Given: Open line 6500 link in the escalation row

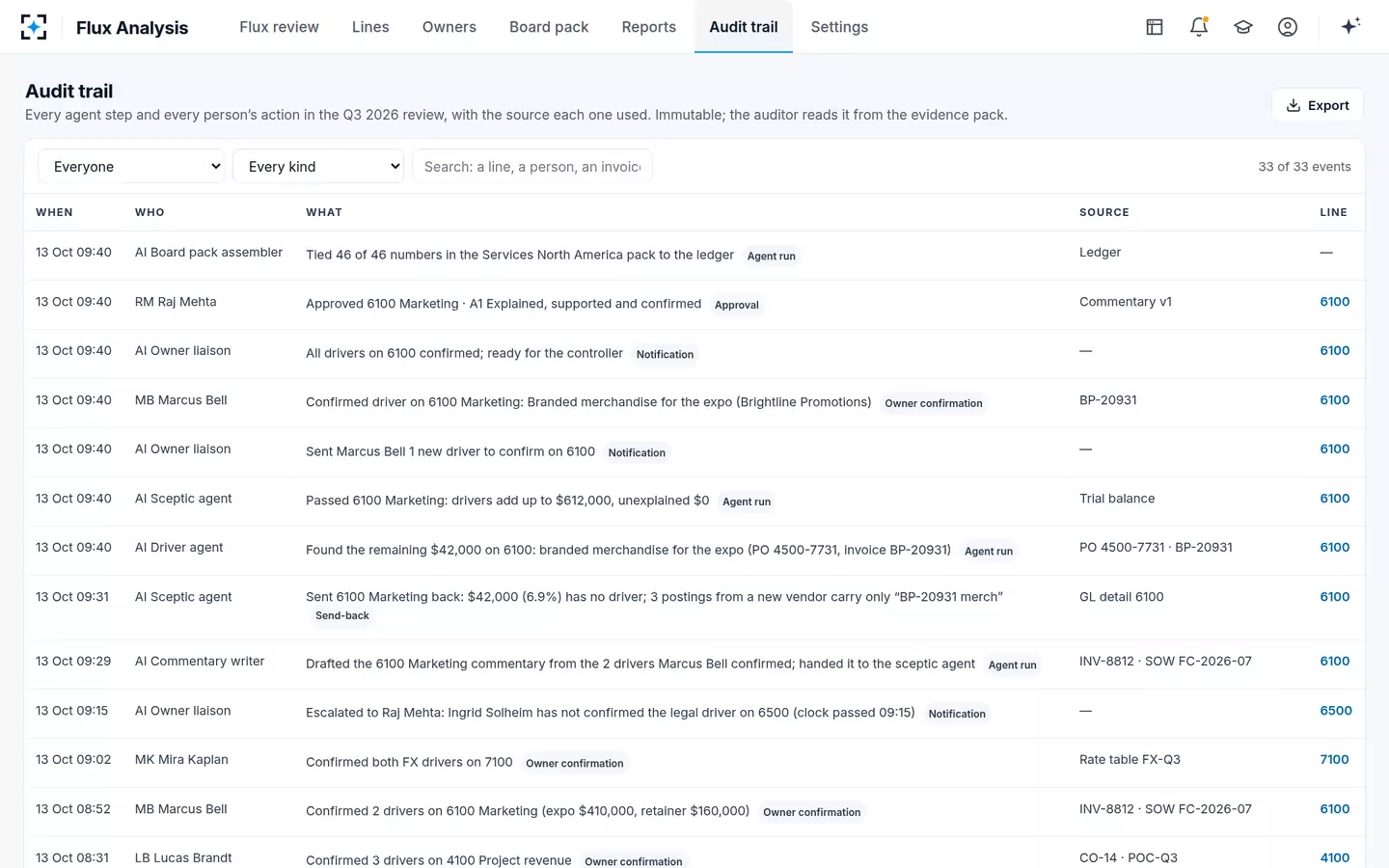Looking at the screenshot, I should click(1336, 711).
